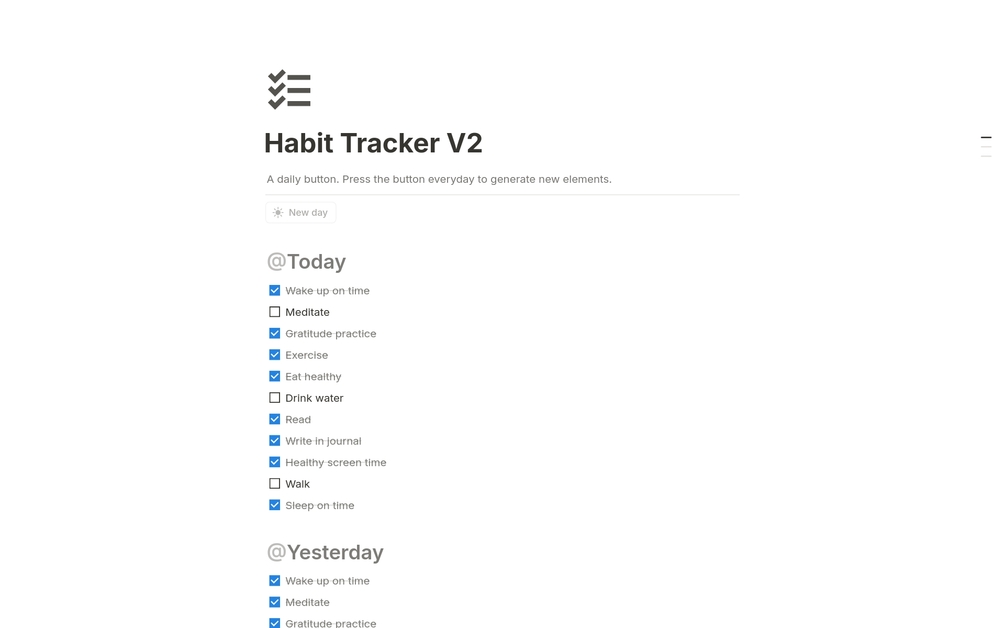Uncheck the Read checkbox
Viewport: 1005px width, 628px height.
tap(275, 419)
